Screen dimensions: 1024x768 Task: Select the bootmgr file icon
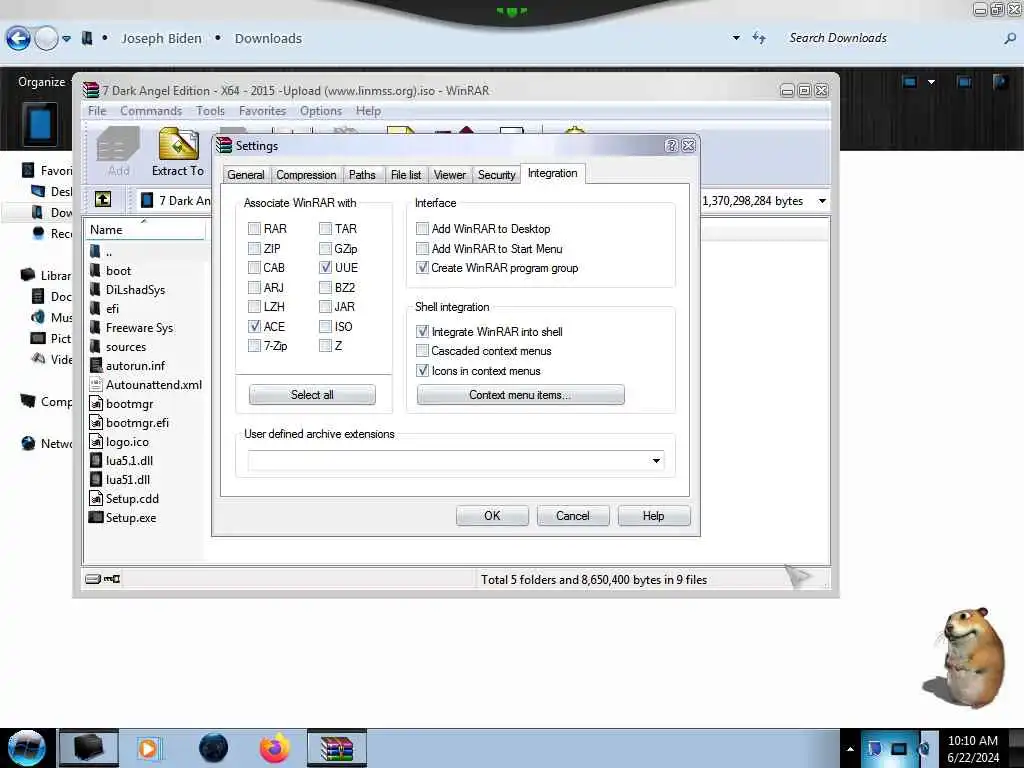tap(95, 404)
